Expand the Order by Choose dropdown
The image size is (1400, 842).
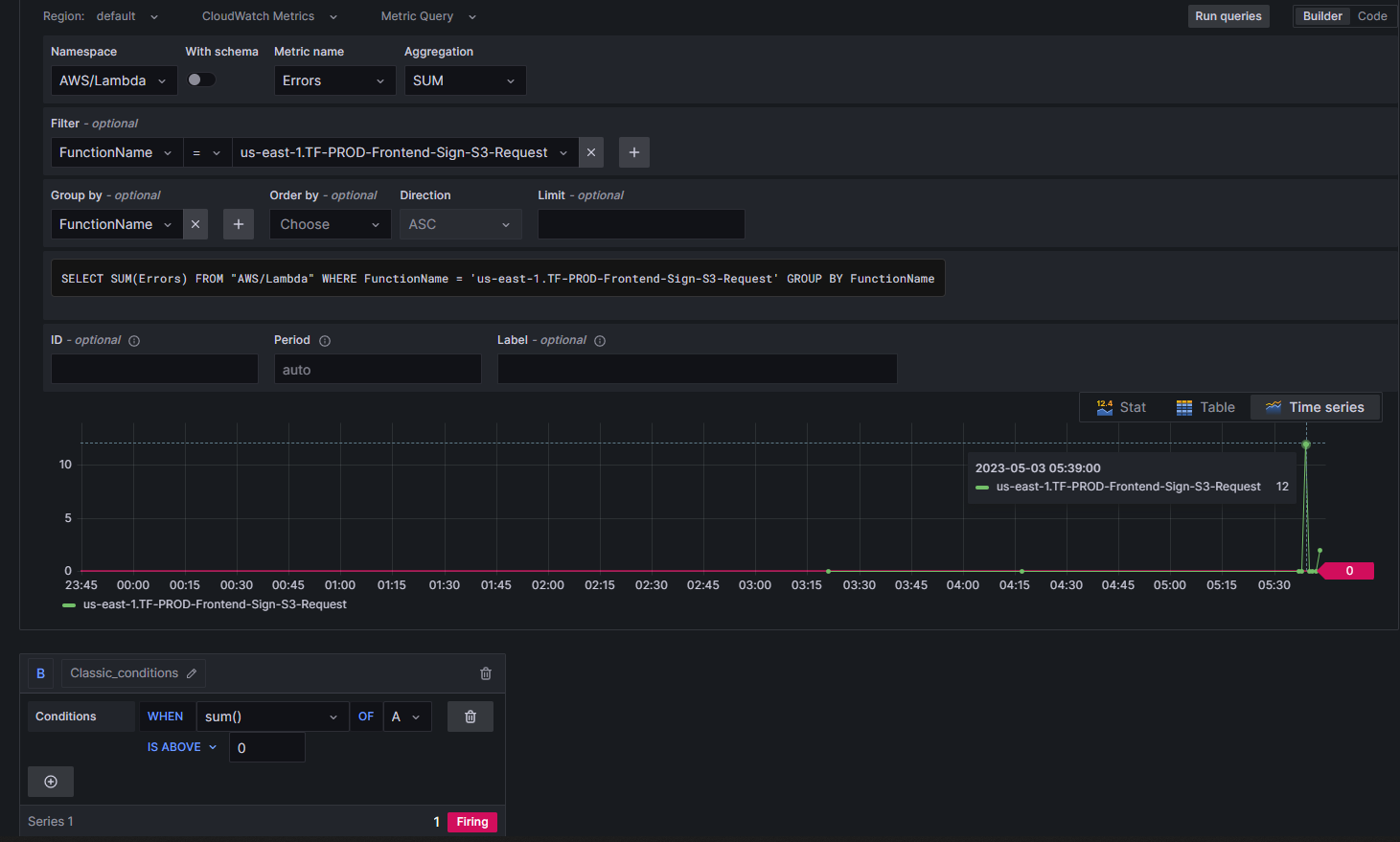click(330, 223)
